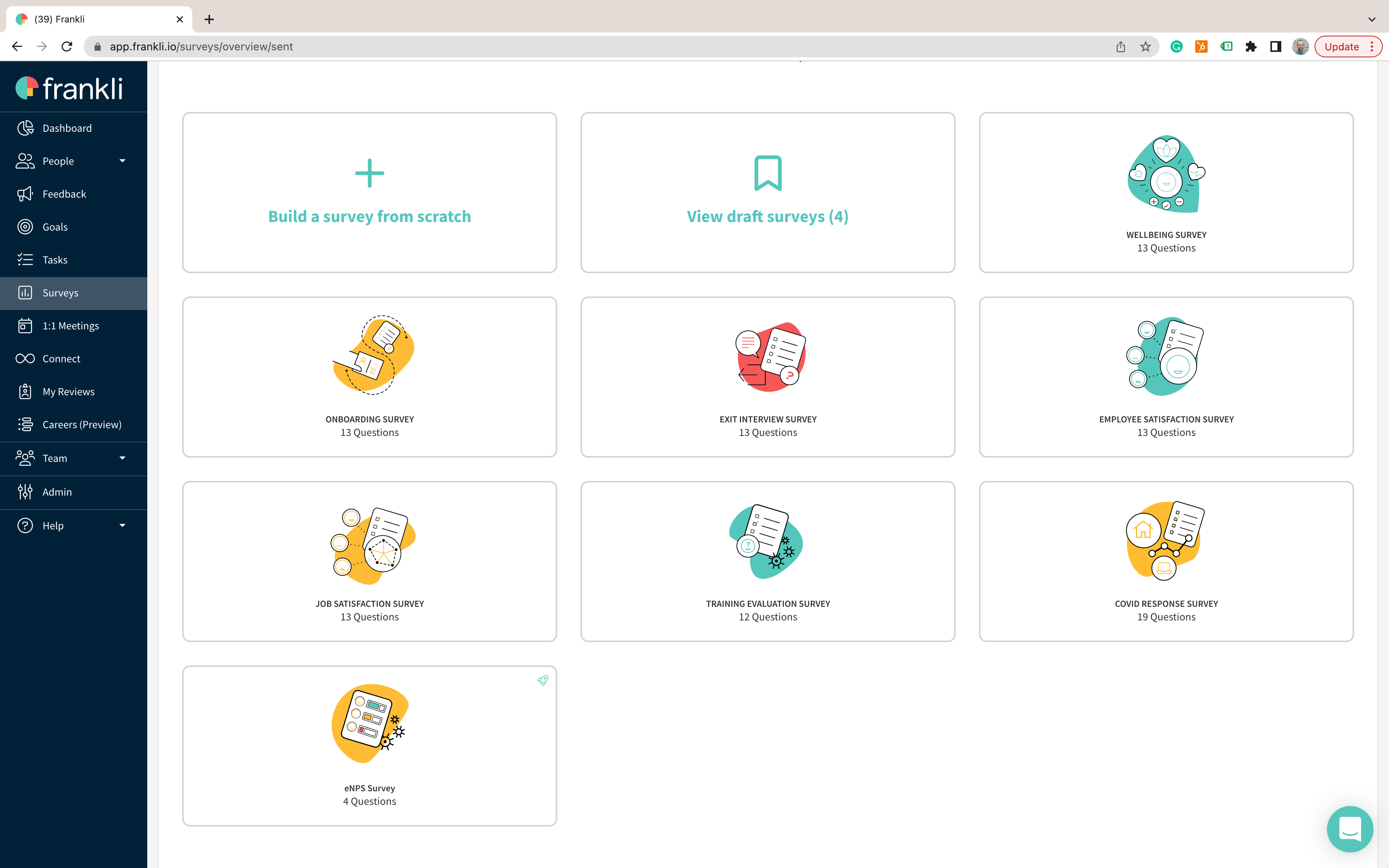This screenshot has width=1389, height=868.
Task: Click the Connect infinity icon
Action: pyautogui.click(x=25, y=359)
